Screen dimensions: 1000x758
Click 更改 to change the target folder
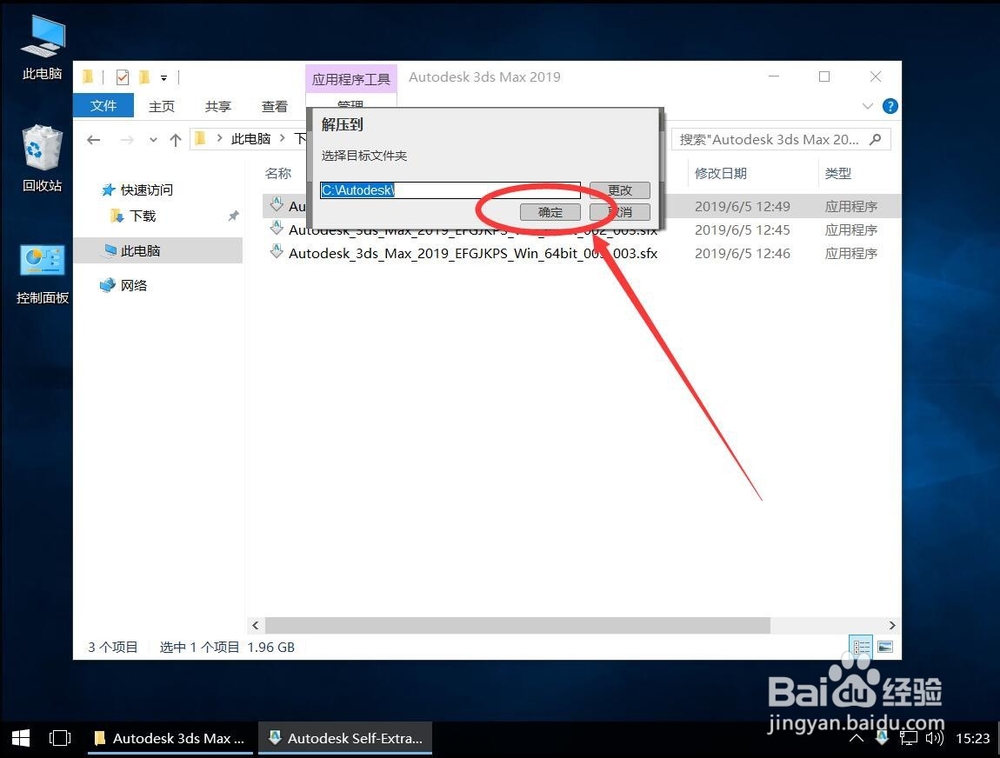tap(622, 190)
